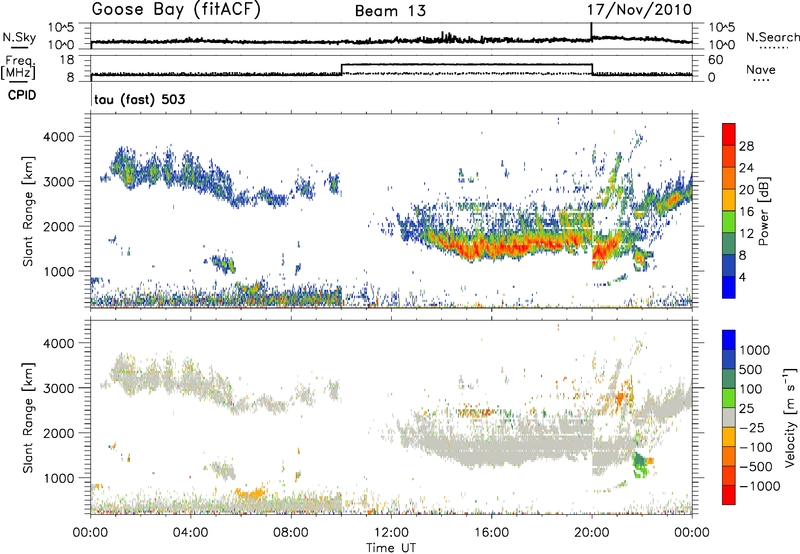Click the 25 tick on the Velocity colorbar
The width and height of the screenshot is (800, 554).
point(746,408)
